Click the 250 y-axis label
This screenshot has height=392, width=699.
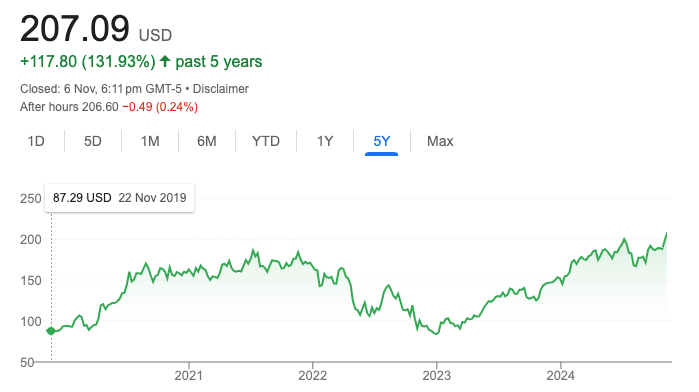click(31, 198)
